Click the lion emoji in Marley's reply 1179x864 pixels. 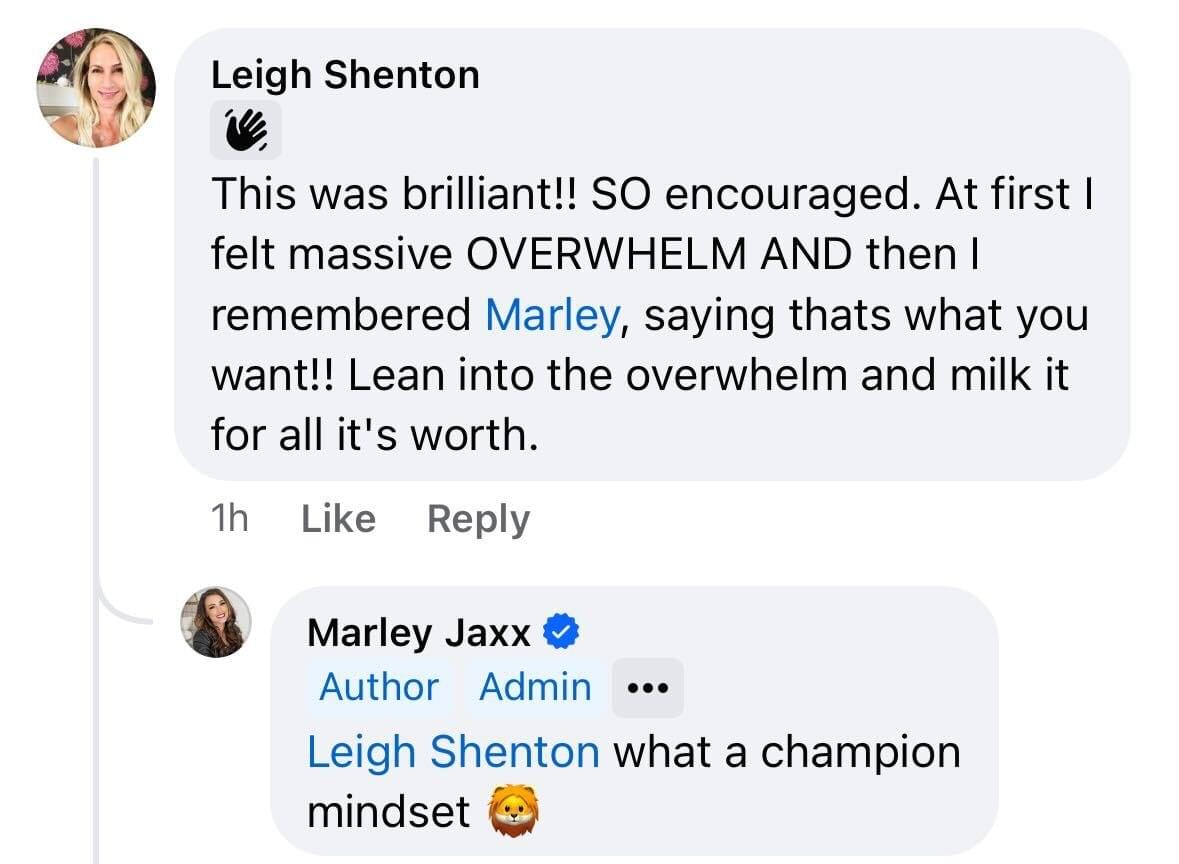pyautogui.click(x=514, y=811)
